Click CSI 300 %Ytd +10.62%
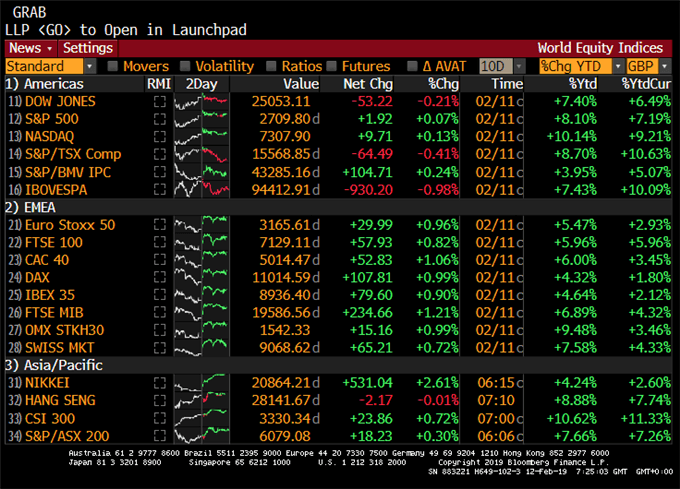The height and width of the screenshot is (489, 680). 572,418
